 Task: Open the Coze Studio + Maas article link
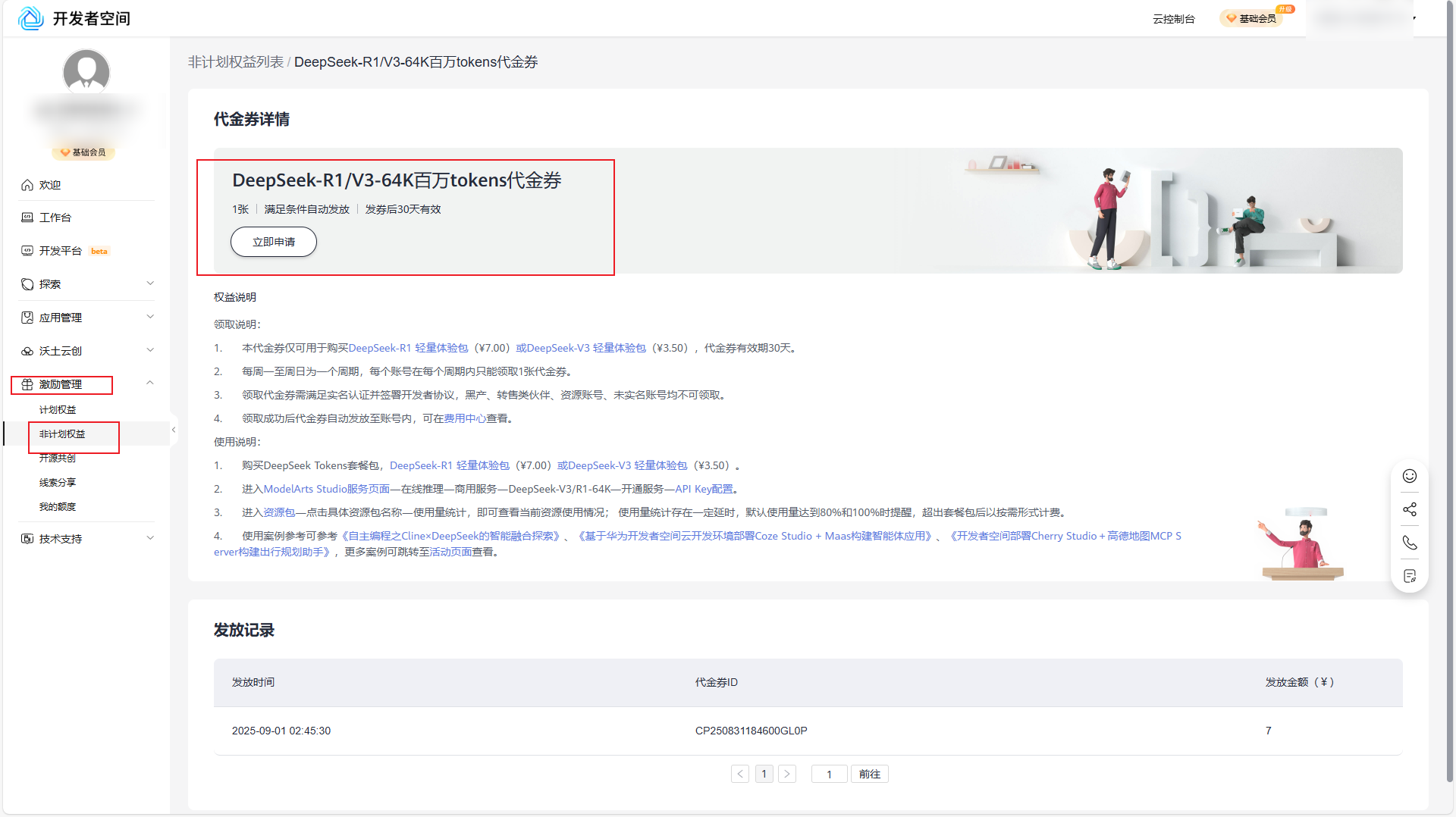coord(755,536)
